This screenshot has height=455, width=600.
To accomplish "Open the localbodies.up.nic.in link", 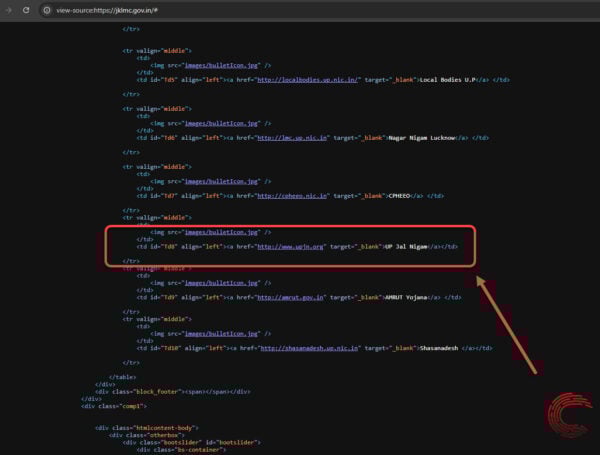I will point(308,80).
